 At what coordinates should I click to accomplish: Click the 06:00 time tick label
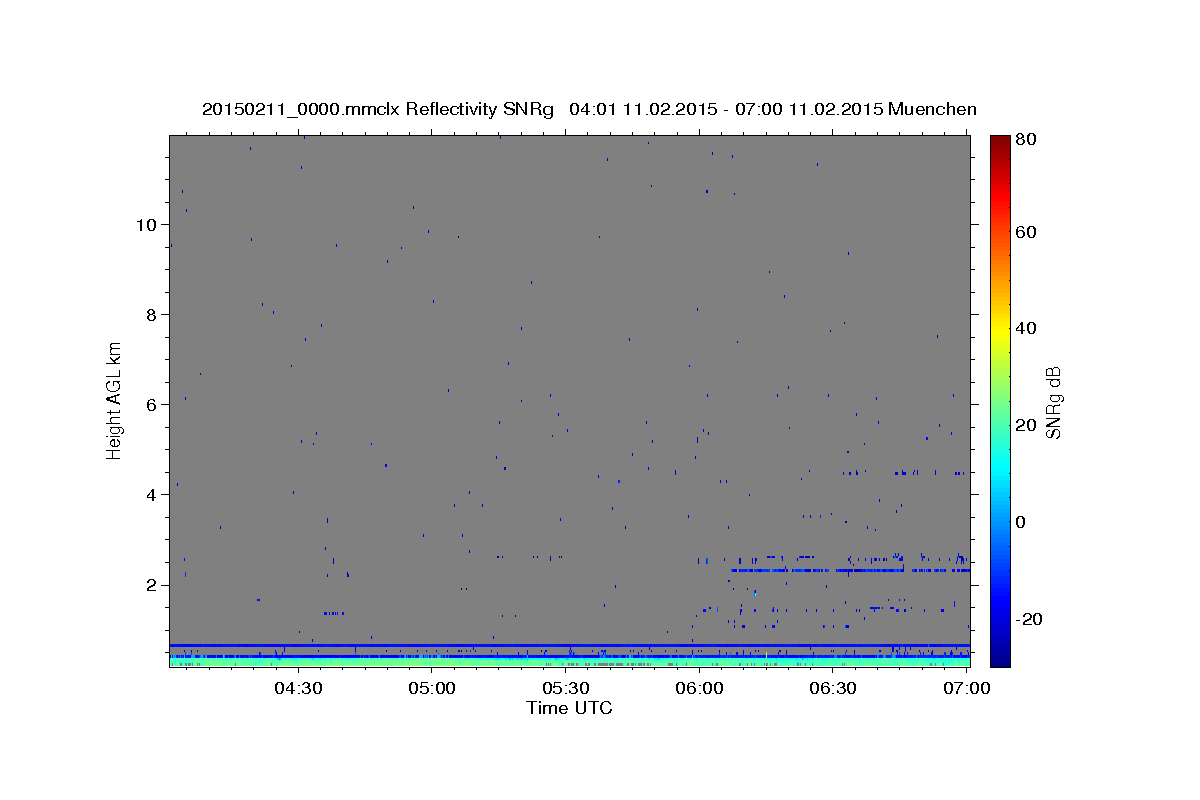pyautogui.click(x=699, y=688)
